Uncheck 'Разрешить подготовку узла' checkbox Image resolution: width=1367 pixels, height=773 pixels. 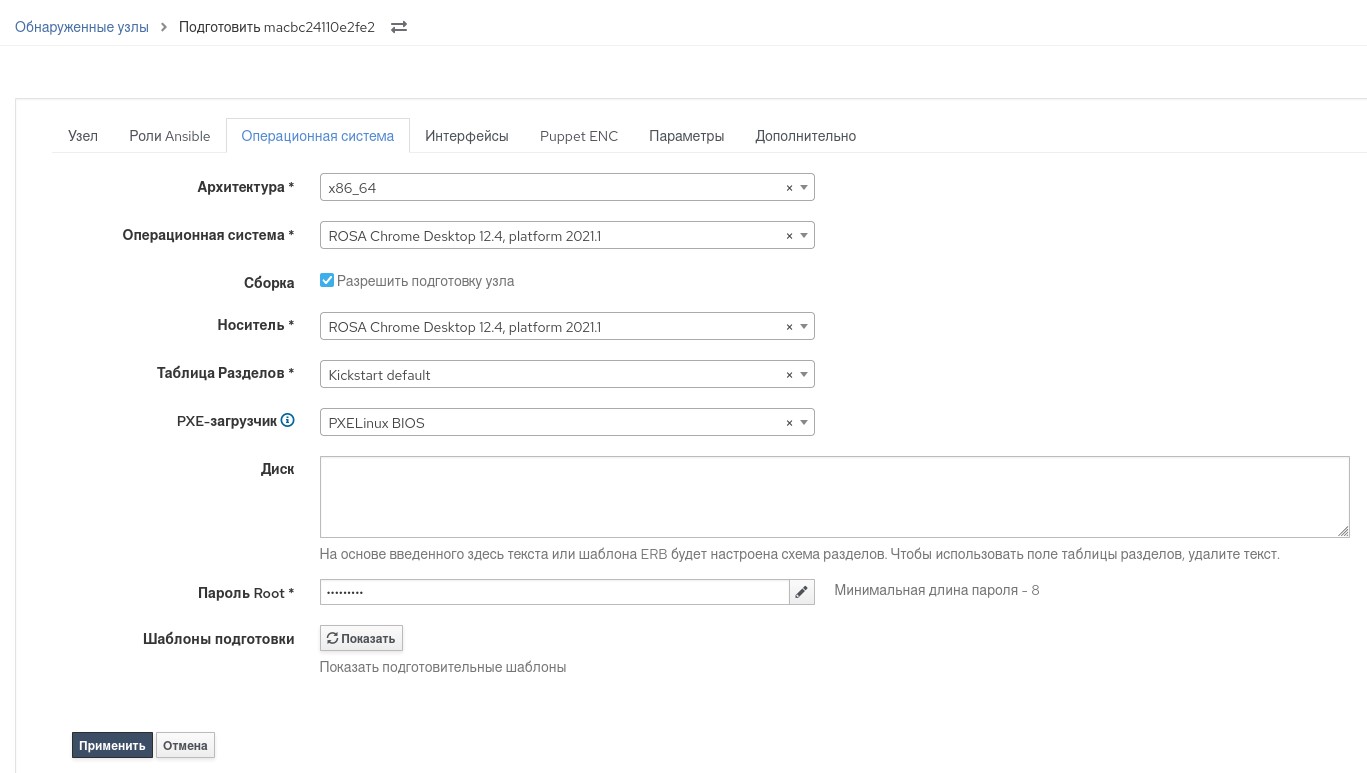tap(327, 281)
